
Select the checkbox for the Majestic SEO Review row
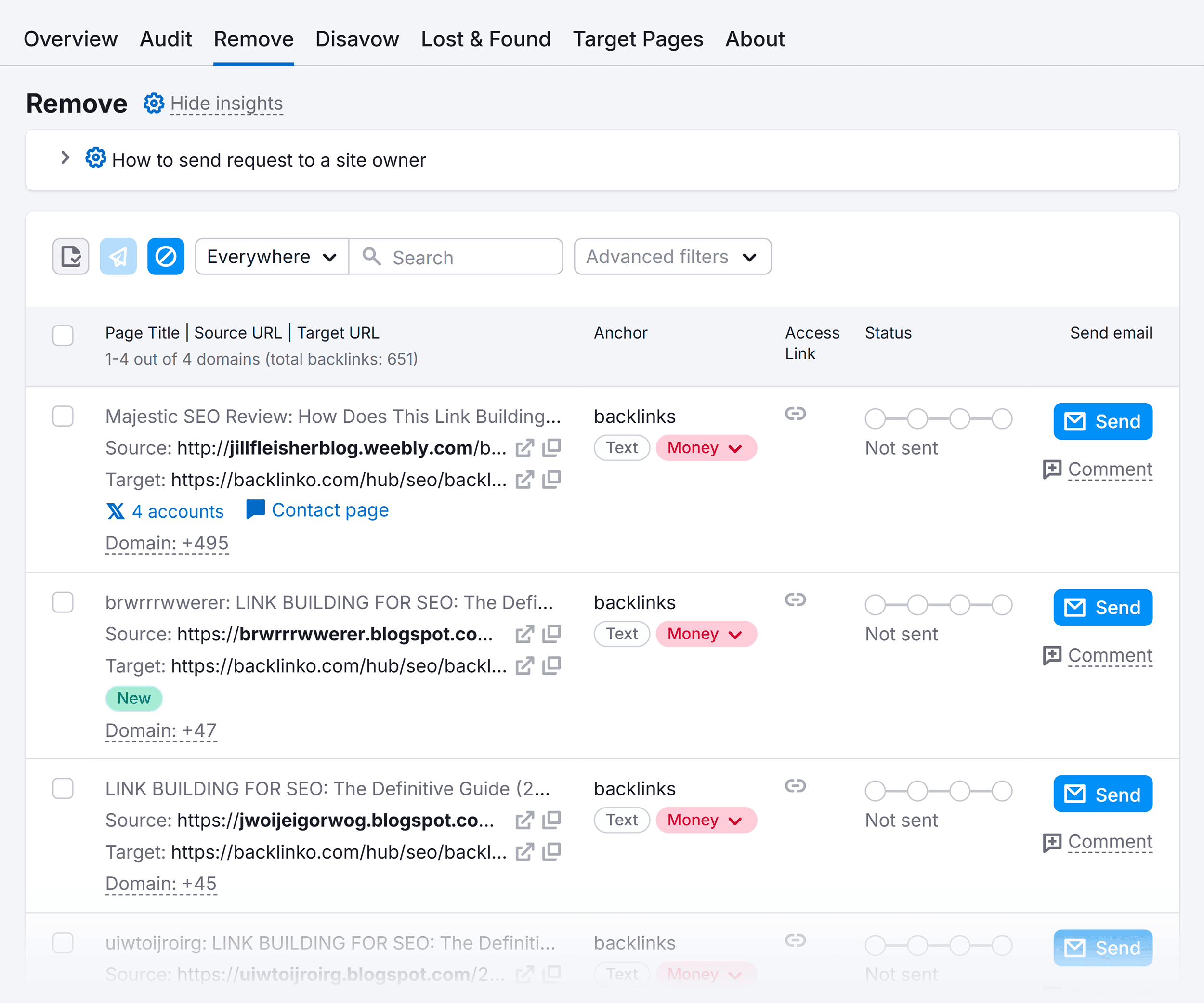(x=63, y=416)
